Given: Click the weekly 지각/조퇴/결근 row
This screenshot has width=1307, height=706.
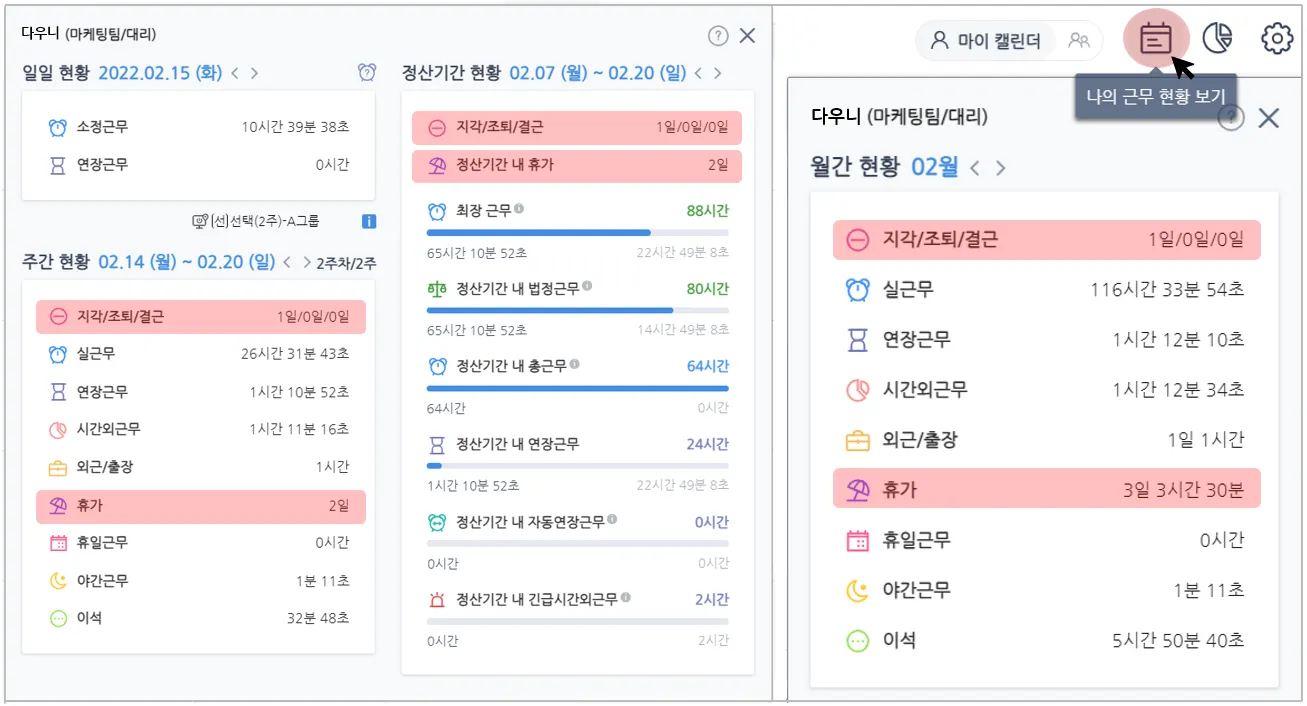Looking at the screenshot, I should coord(200,317).
